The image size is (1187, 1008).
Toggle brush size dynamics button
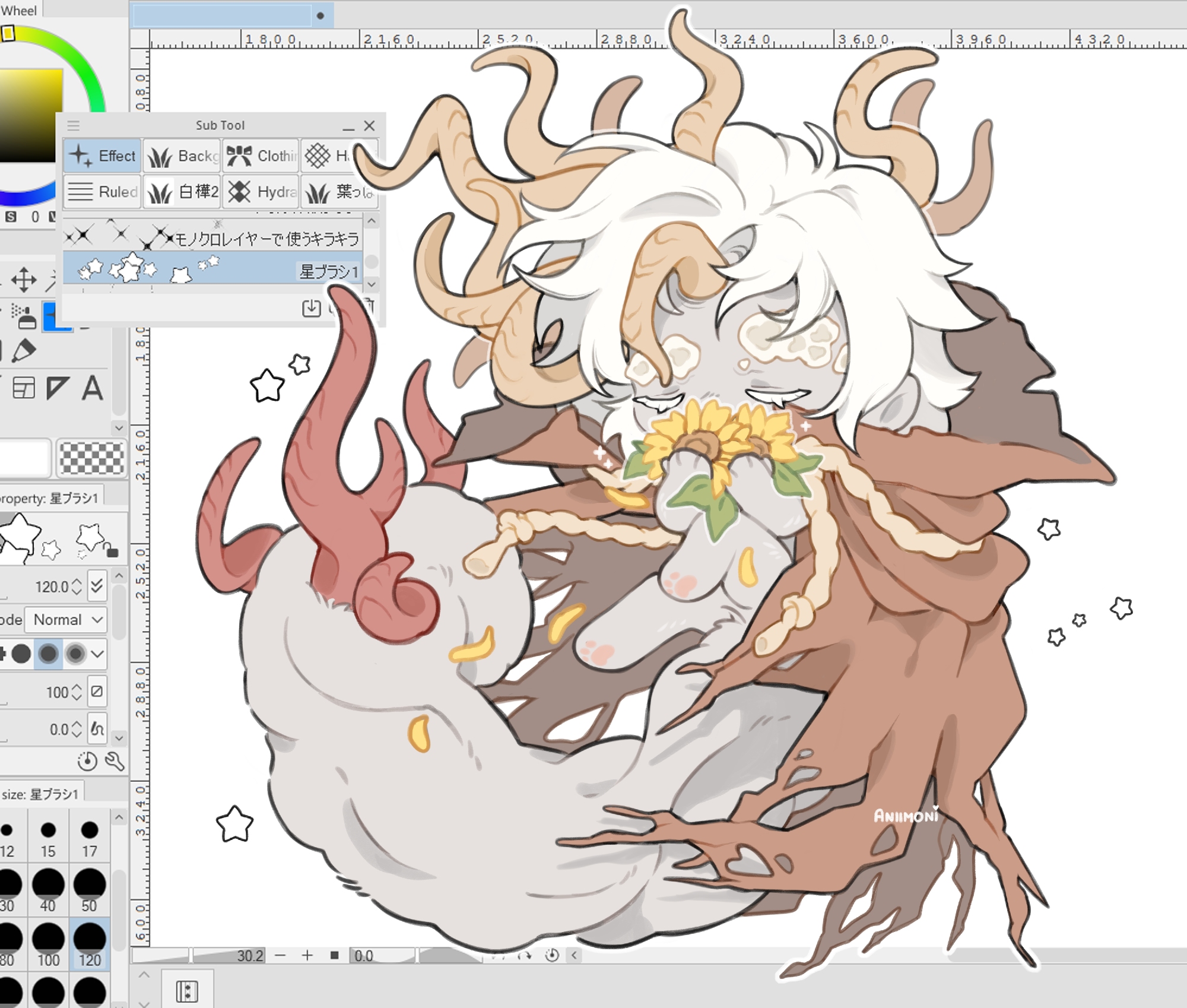(97, 587)
